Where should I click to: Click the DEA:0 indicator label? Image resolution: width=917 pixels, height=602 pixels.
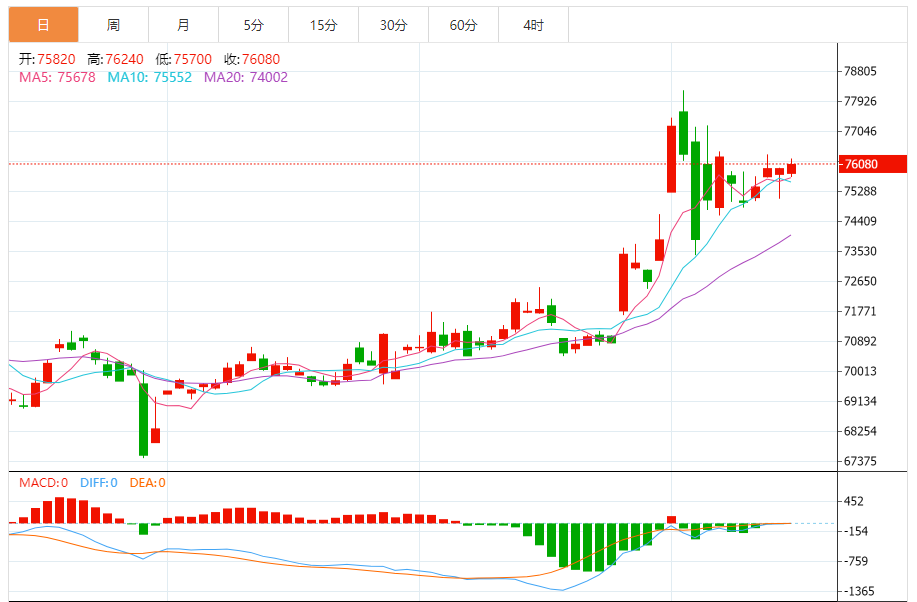(147, 483)
